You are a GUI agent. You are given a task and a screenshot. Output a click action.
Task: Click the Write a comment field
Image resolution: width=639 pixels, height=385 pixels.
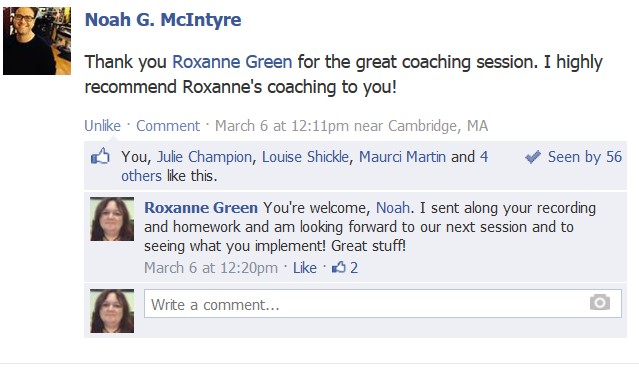tap(383, 304)
